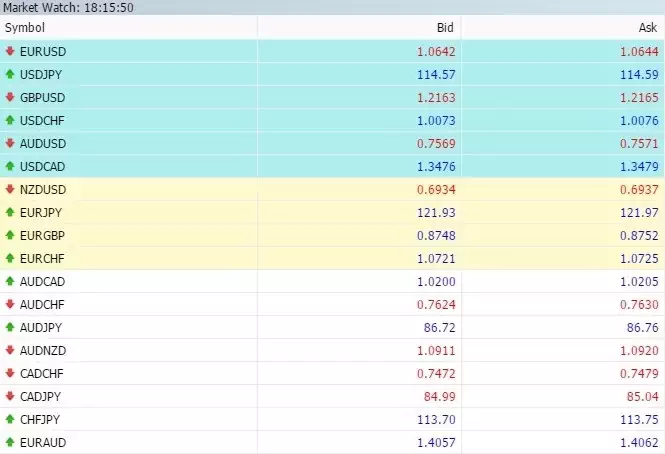The width and height of the screenshot is (665, 454).
Task: Click the green up arrow beside AUDJPY
Action: (x=10, y=327)
